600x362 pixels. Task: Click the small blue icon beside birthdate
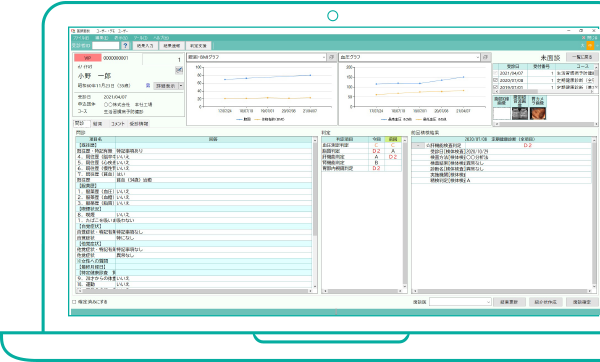click(x=148, y=86)
